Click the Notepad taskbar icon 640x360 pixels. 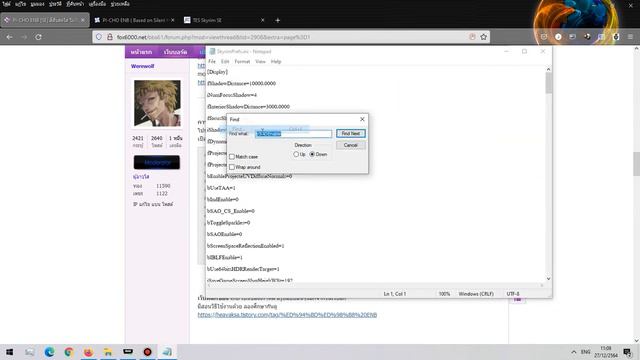(167, 352)
